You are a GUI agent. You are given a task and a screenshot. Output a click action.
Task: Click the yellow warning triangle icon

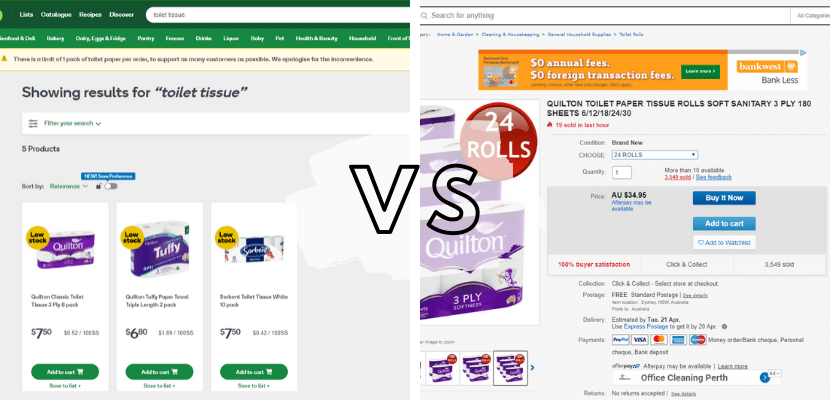pyautogui.click(x=4, y=59)
